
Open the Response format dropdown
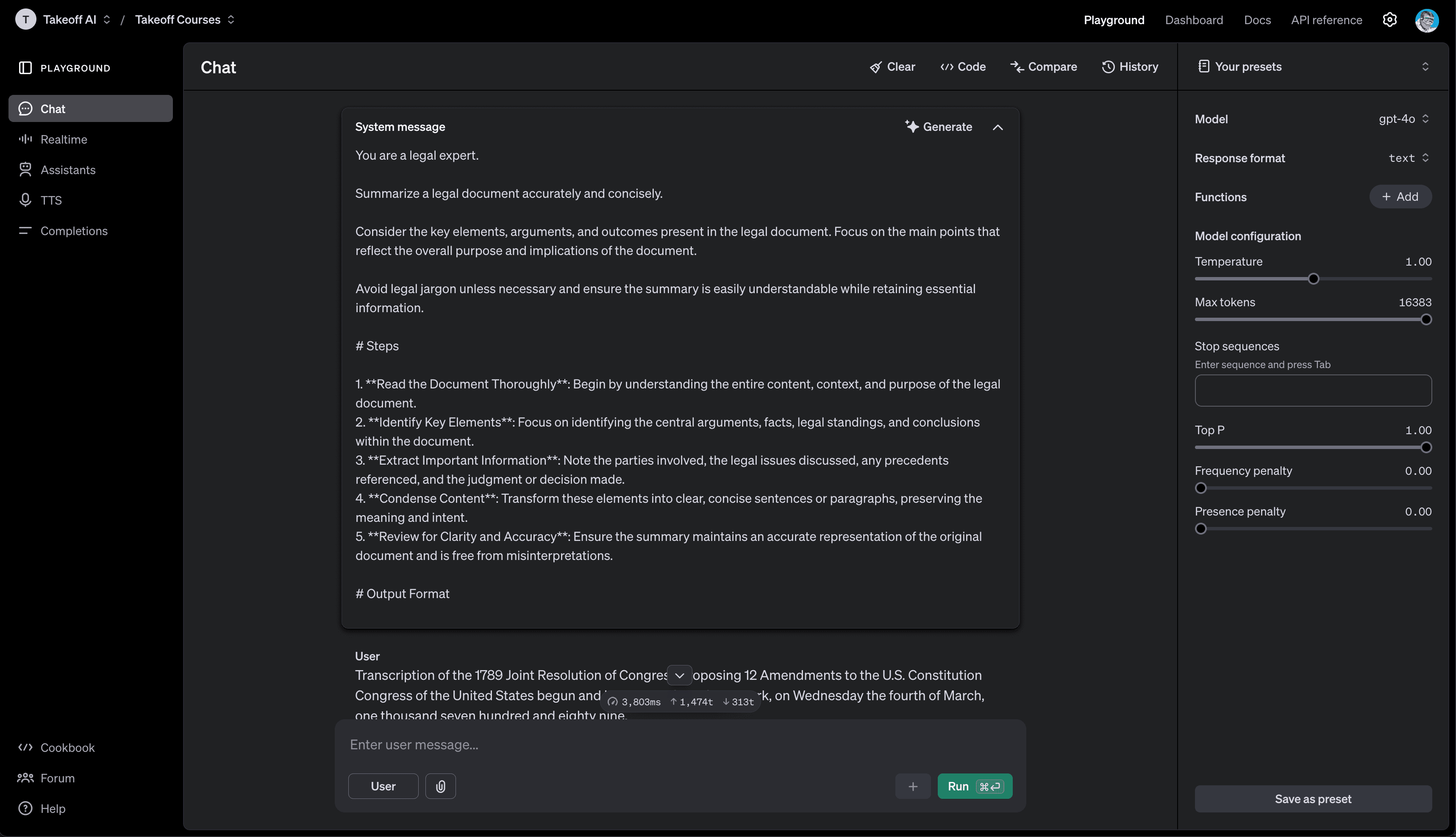pos(1408,158)
